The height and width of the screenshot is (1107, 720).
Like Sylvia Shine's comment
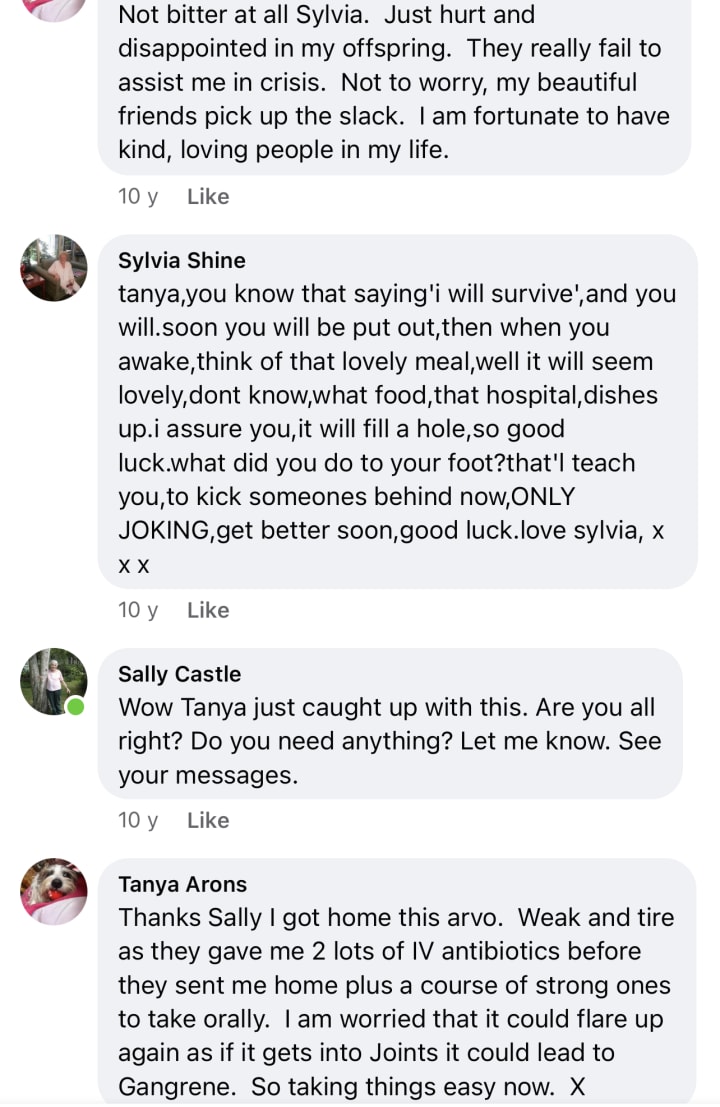208,610
